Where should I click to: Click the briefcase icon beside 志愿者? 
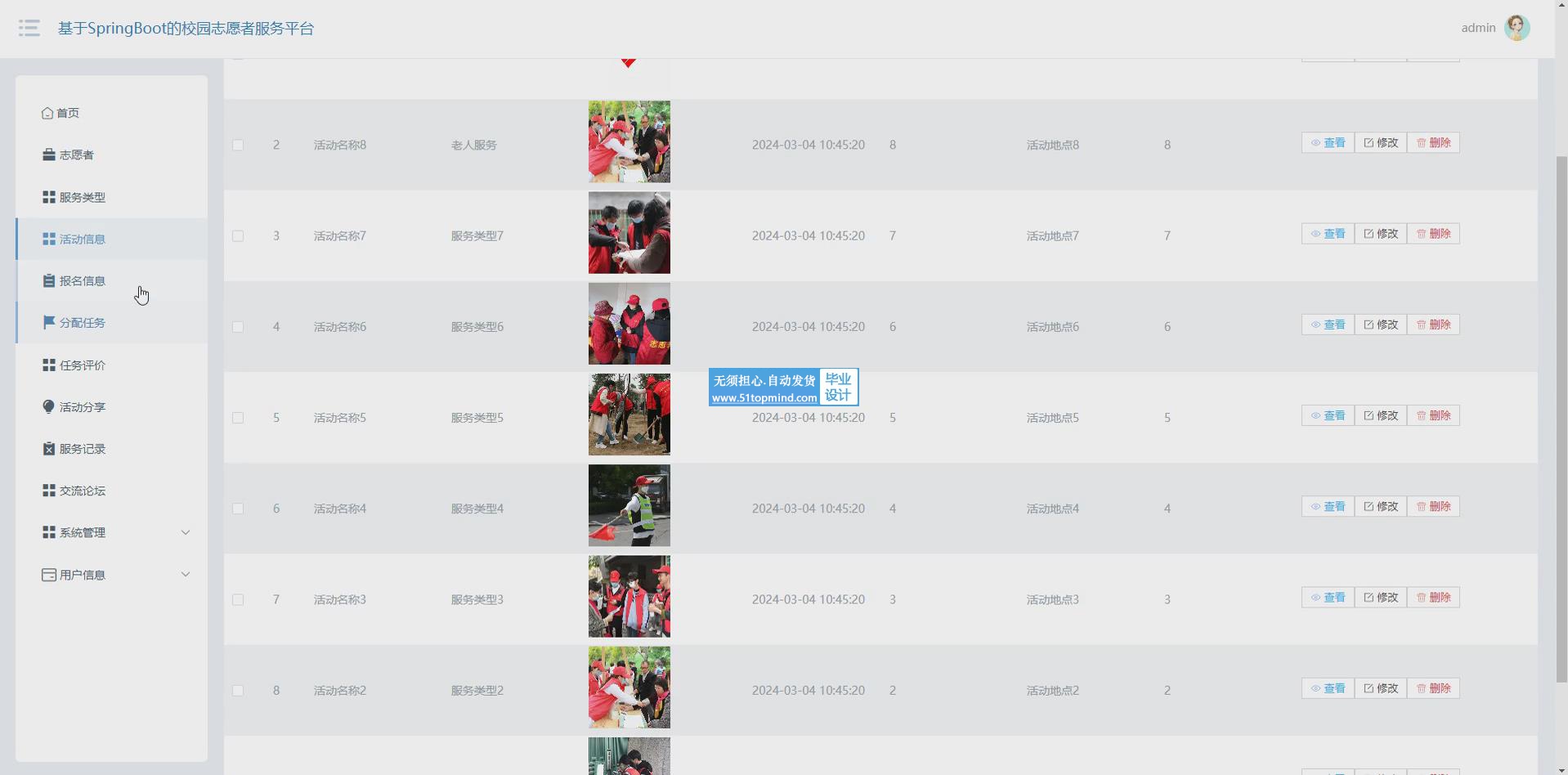(49, 155)
